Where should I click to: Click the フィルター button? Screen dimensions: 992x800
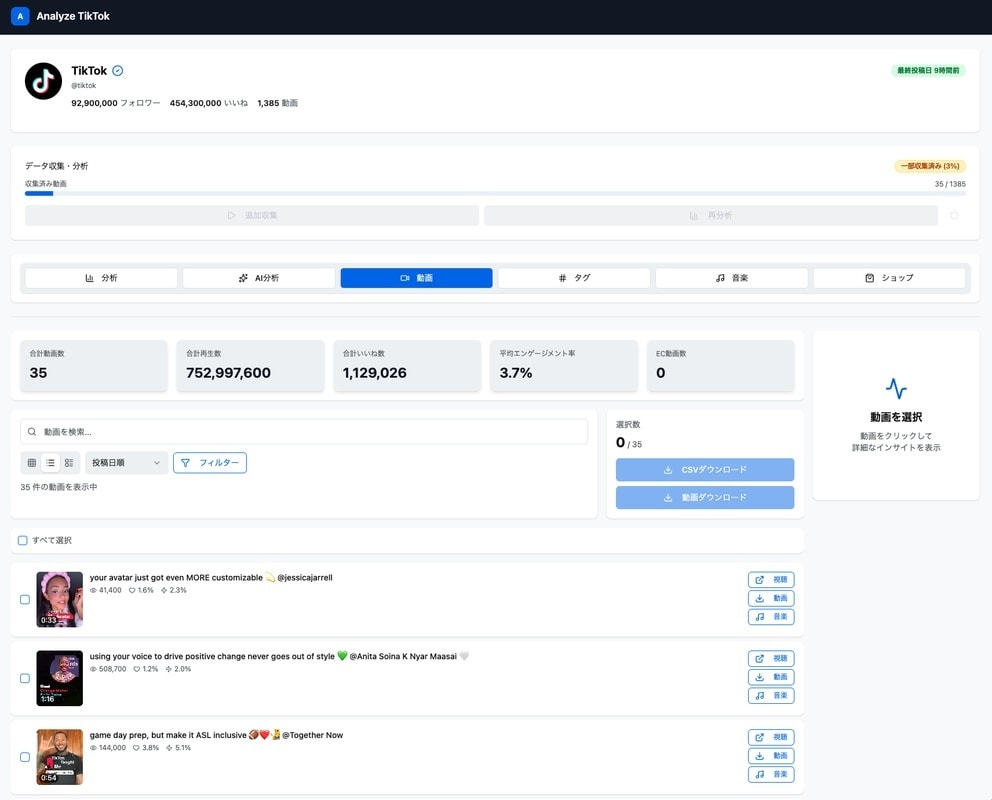click(x=210, y=463)
